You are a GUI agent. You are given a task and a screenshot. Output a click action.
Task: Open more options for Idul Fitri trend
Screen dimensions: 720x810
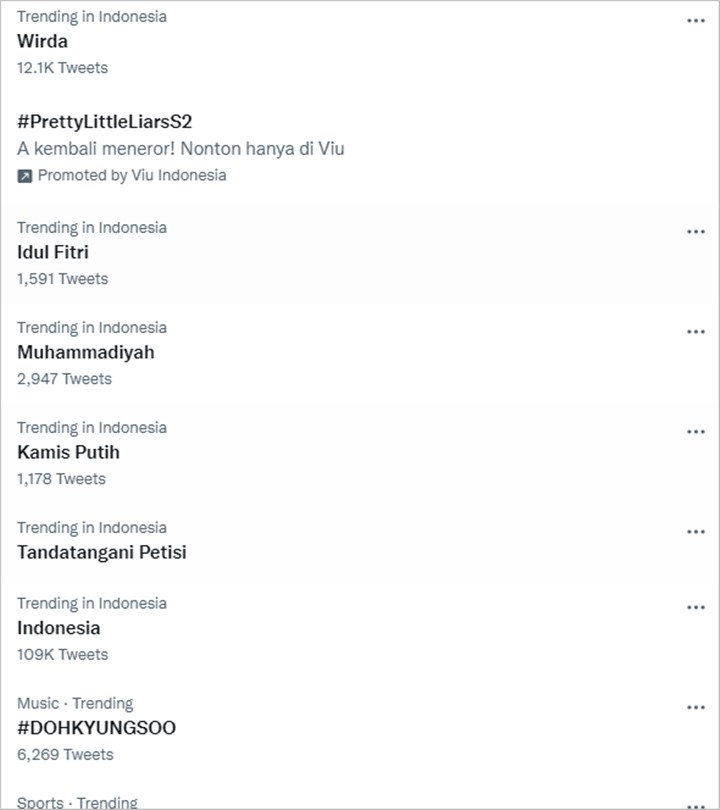(696, 231)
